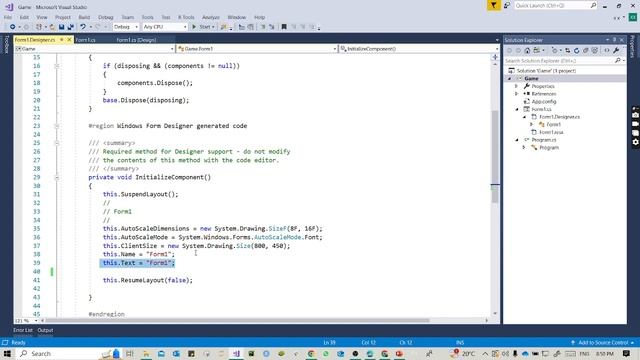Collapse InitializeComponent method outlining at line 29
Screen dimensions: 640x360
[x=57, y=178]
